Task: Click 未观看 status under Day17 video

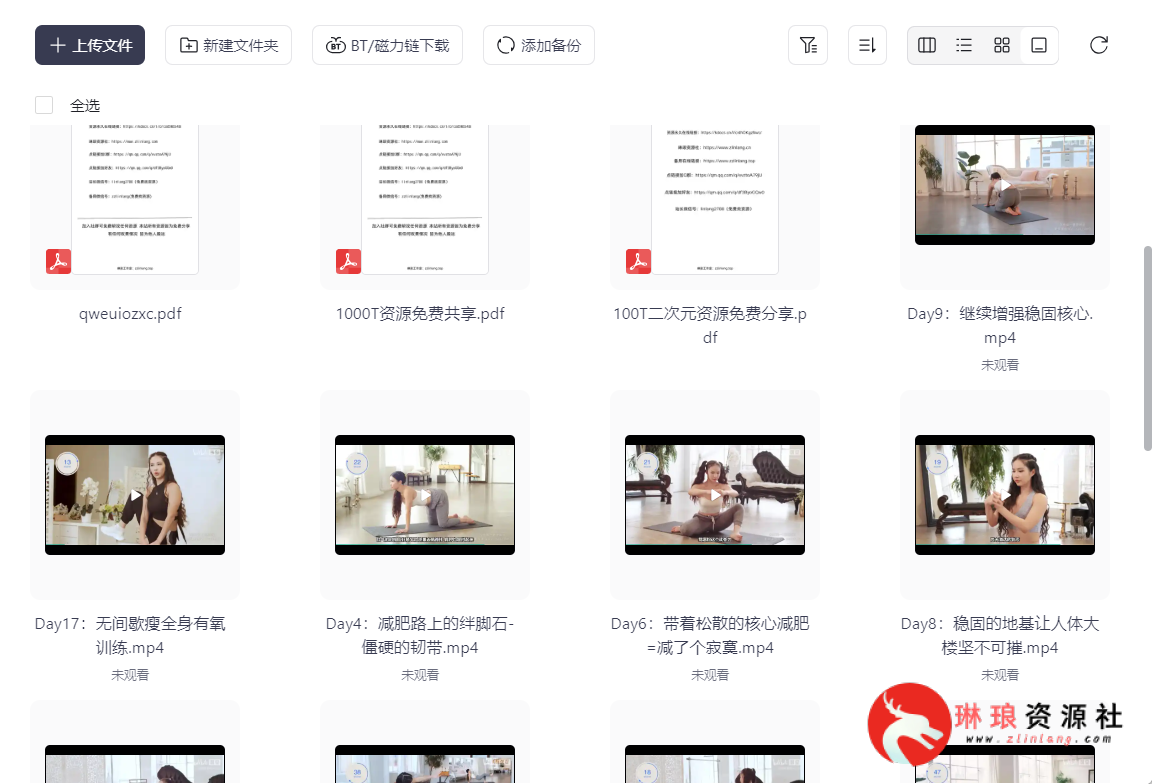Action: coord(130,675)
